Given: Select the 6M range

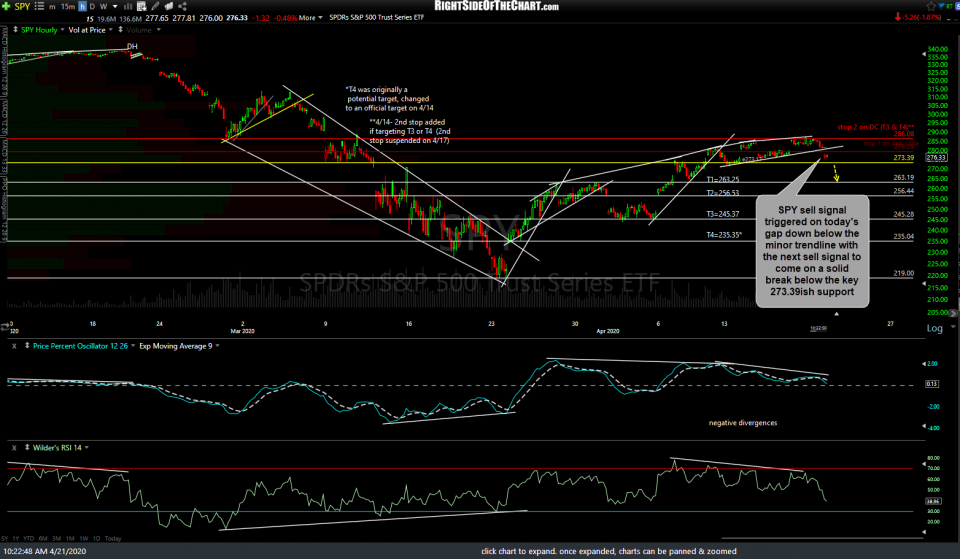Looking at the screenshot, I should point(43,539).
